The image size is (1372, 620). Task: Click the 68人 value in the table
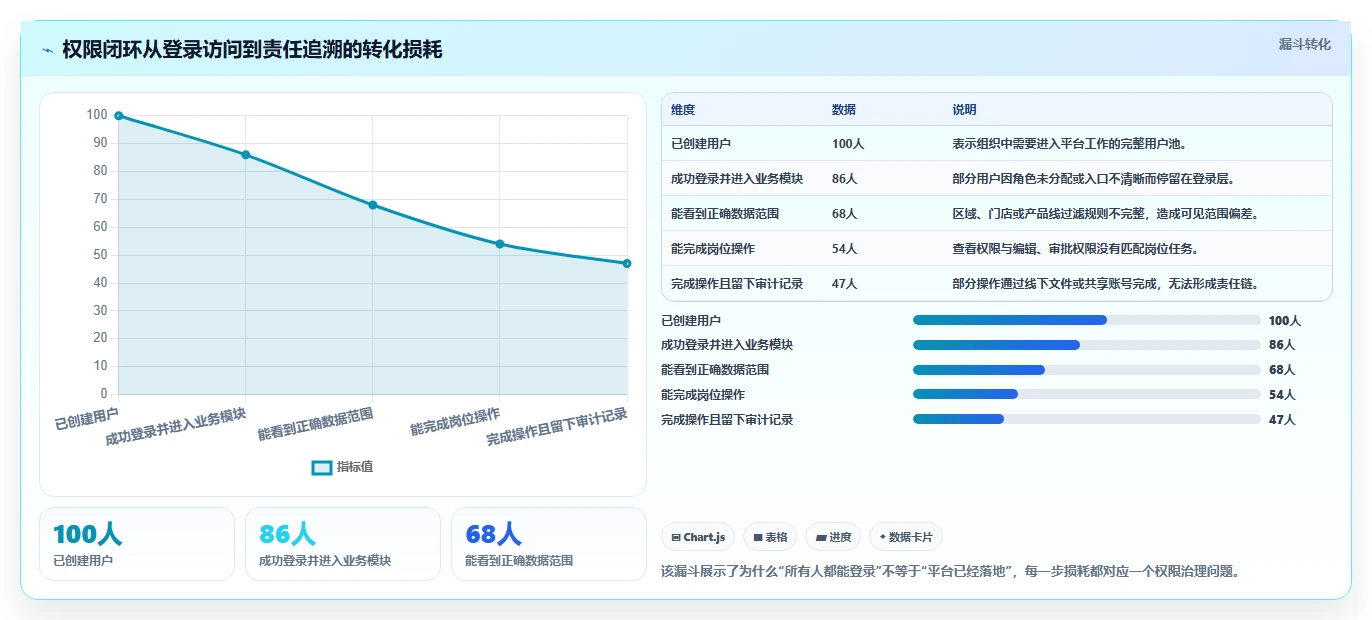tap(844, 214)
